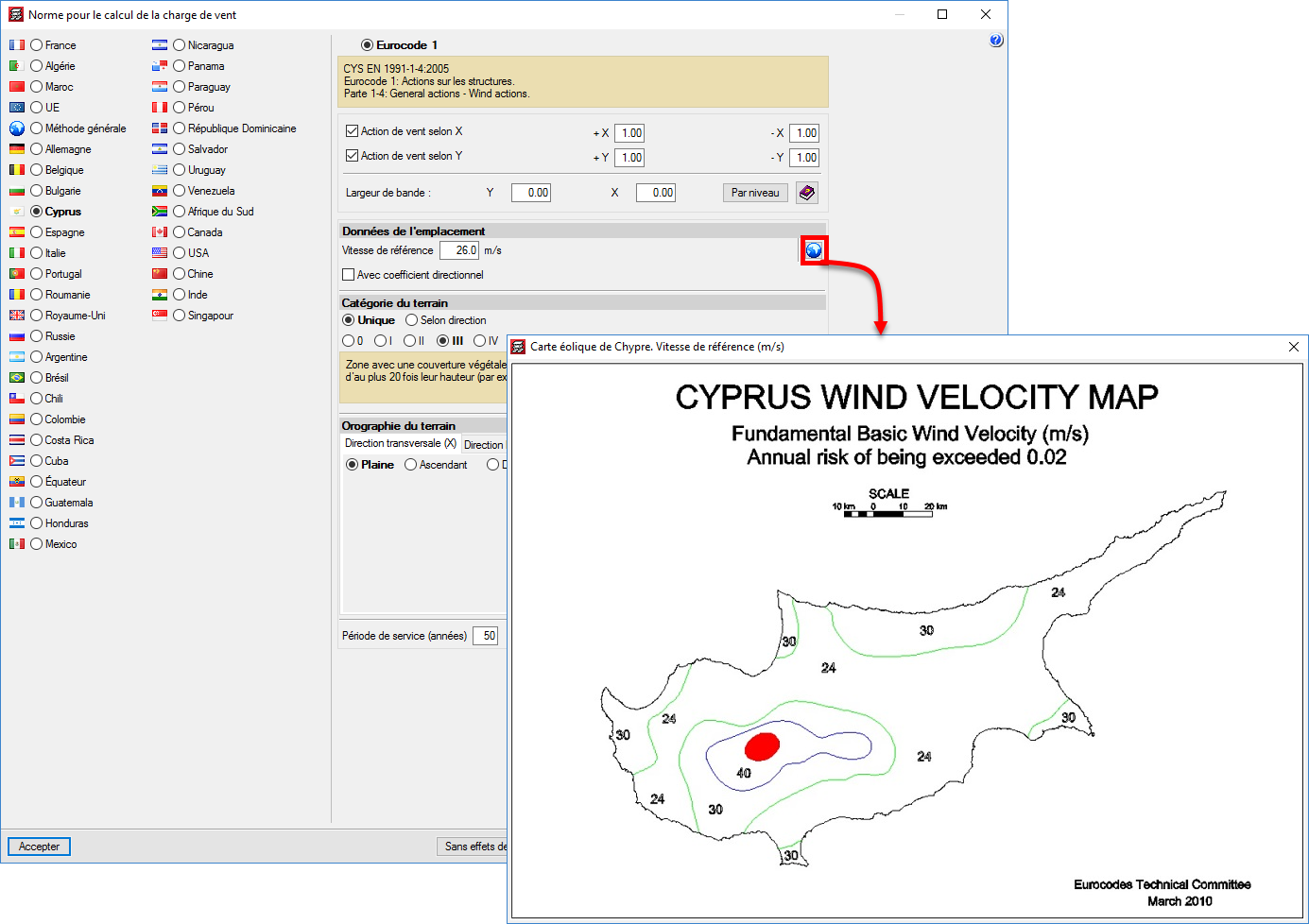The width and height of the screenshot is (1309, 924).
Task: Select the Honduras radio button
Action: point(37,523)
